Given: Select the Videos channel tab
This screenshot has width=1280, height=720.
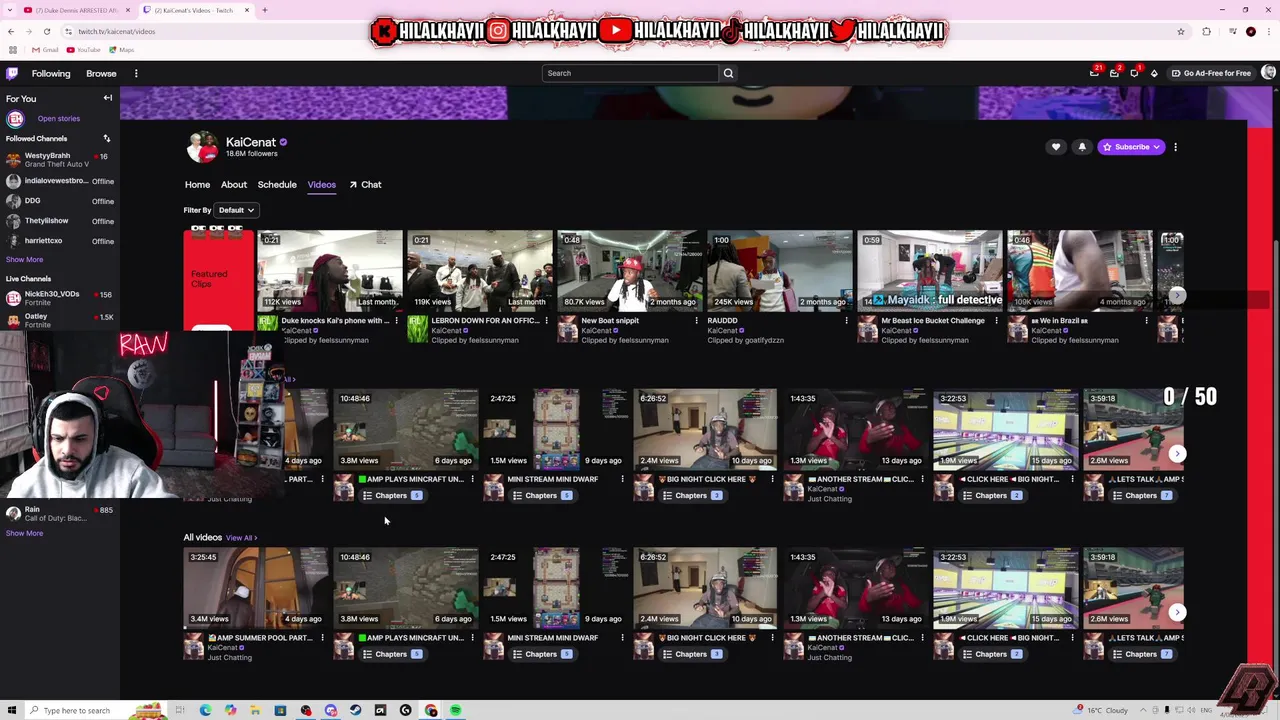Looking at the screenshot, I should tap(321, 185).
